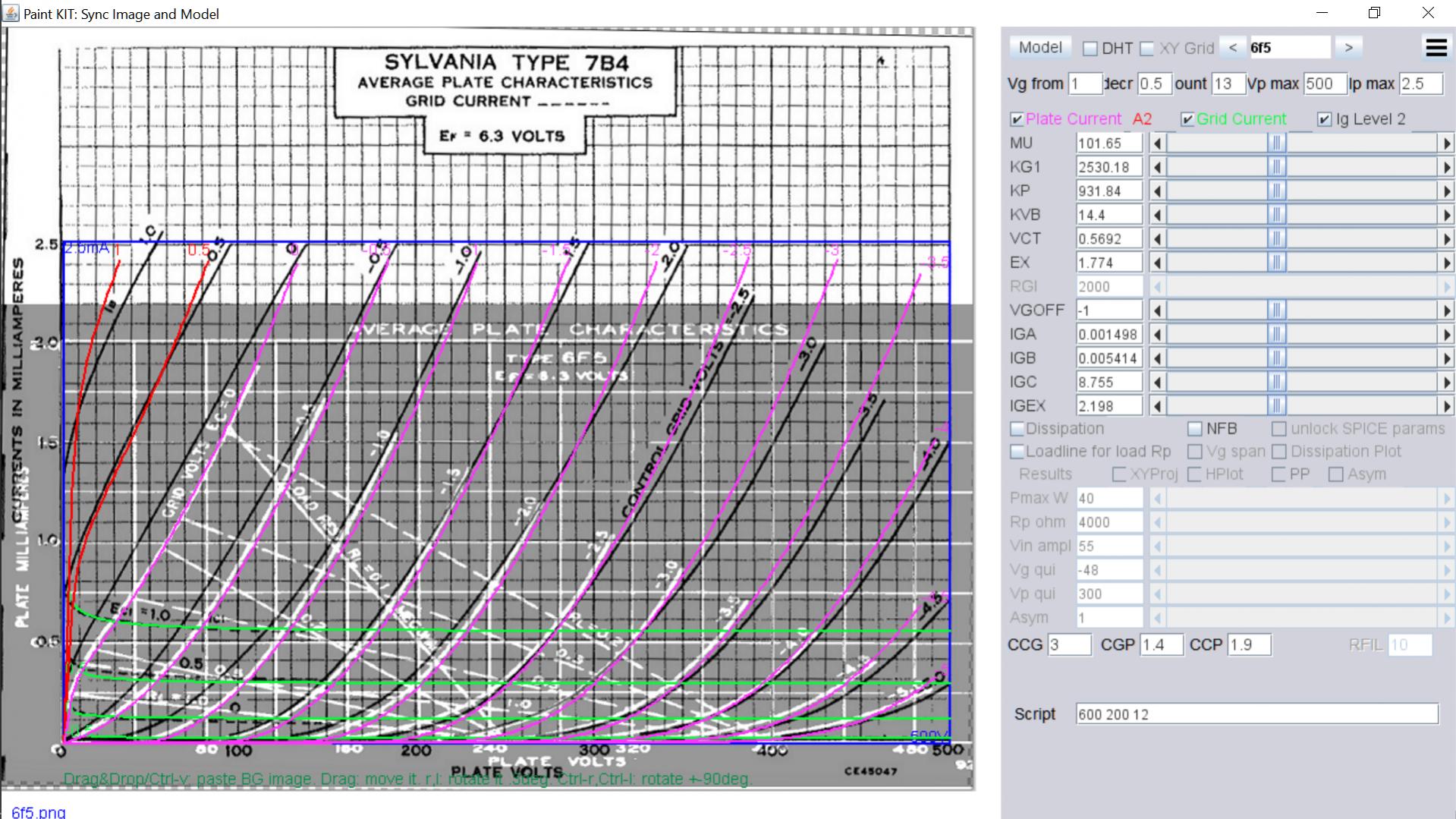This screenshot has height=819, width=1456.
Task: Click the KG1 value field 2530.18
Action: click(1109, 167)
